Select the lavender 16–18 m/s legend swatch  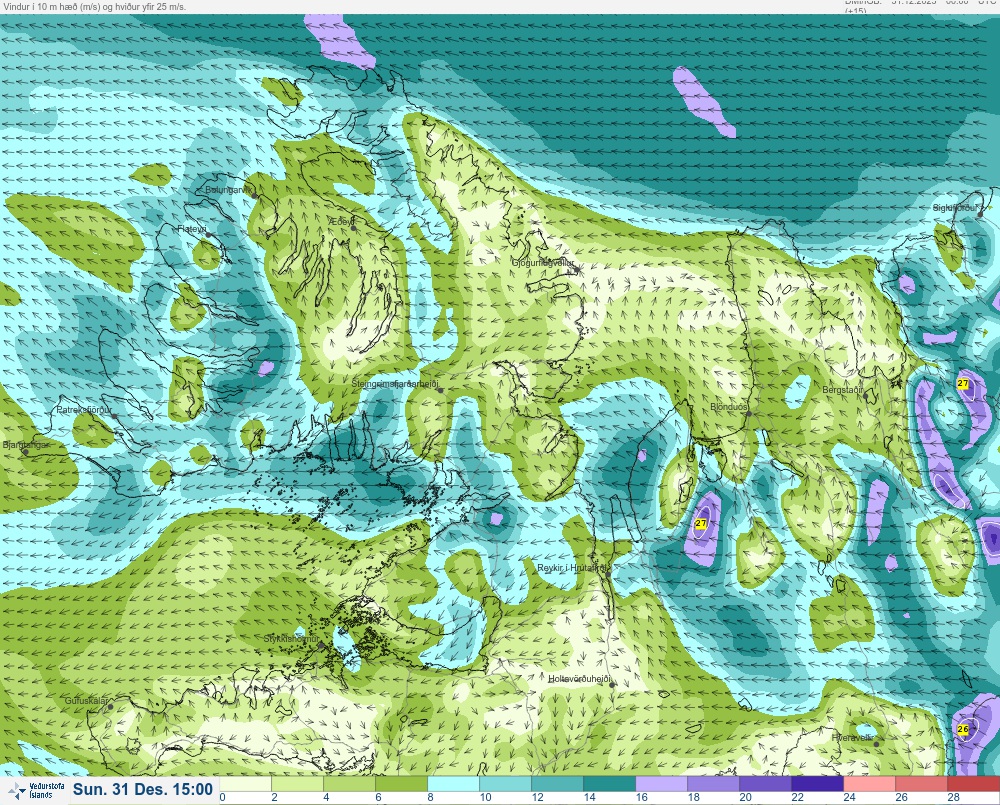661,783
